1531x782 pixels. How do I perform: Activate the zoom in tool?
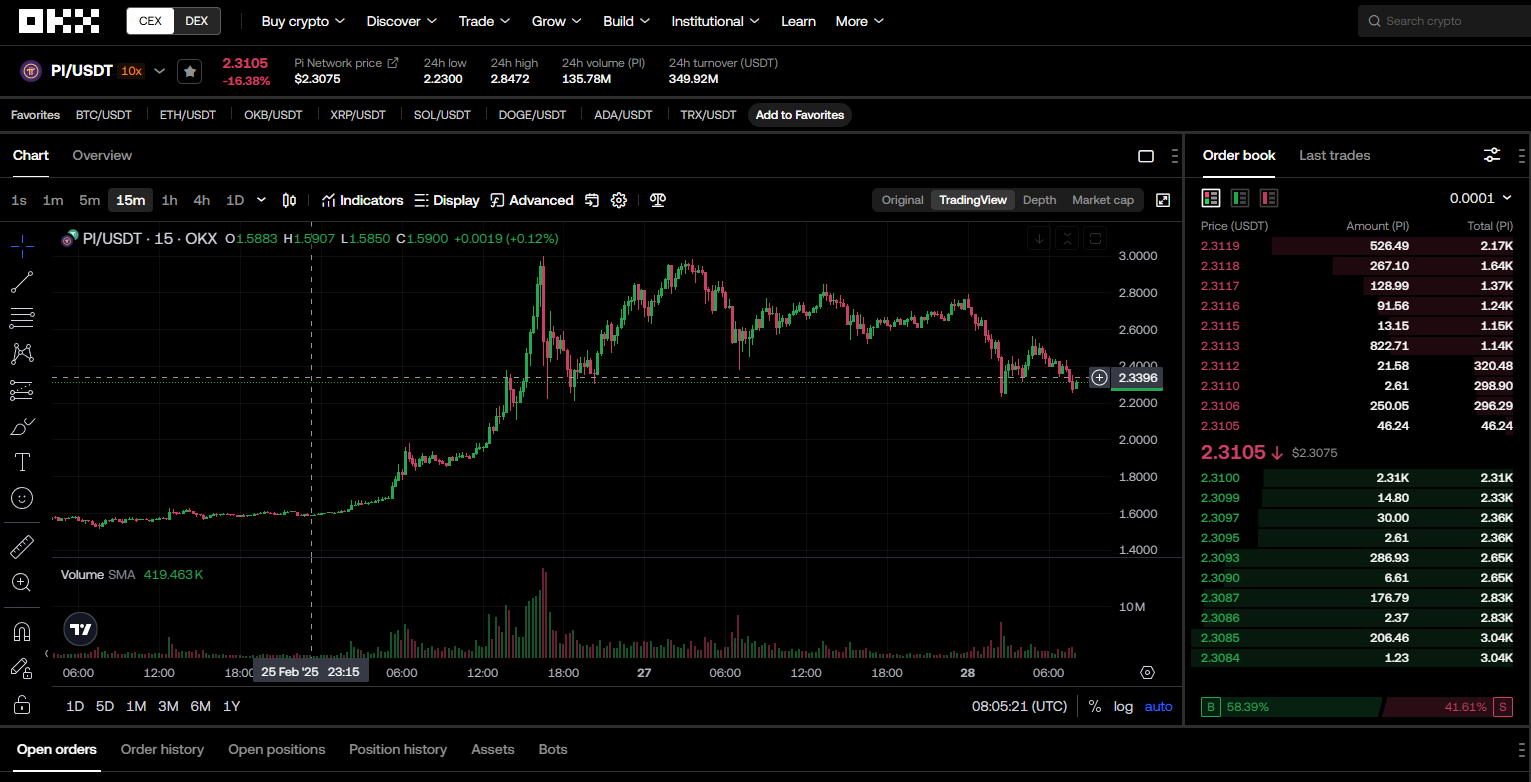pos(22,582)
